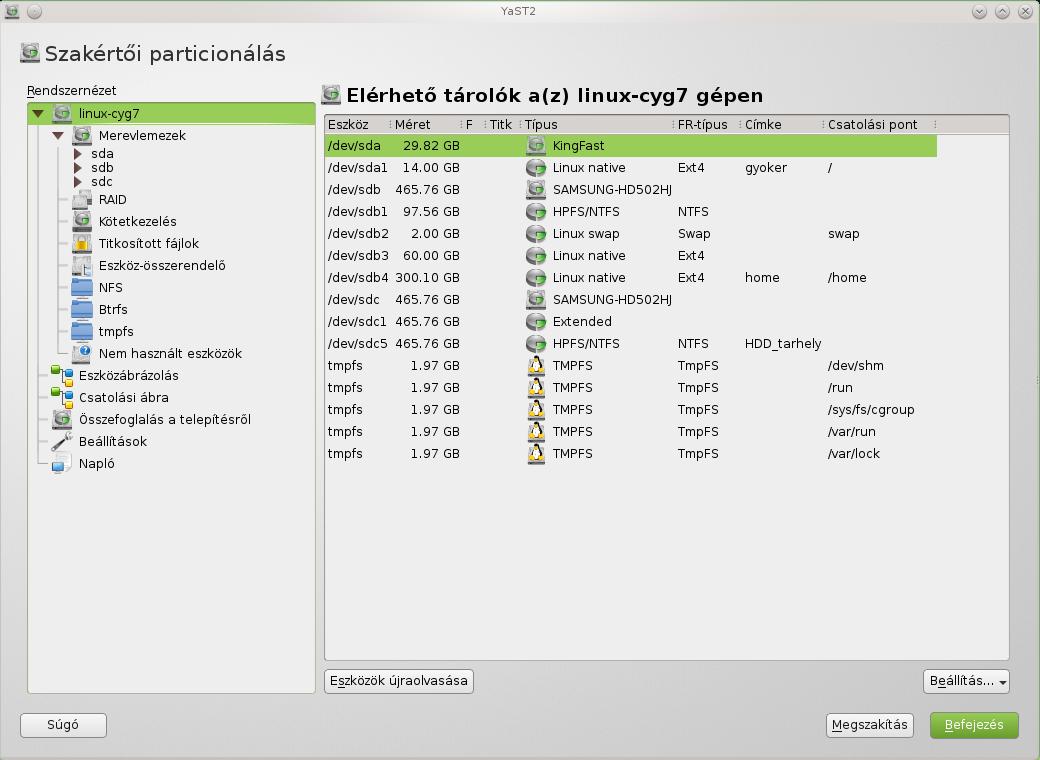Screen dimensions: 1040x760
Task: Click the Merevlemezek hard disk icon
Action: coord(82,135)
